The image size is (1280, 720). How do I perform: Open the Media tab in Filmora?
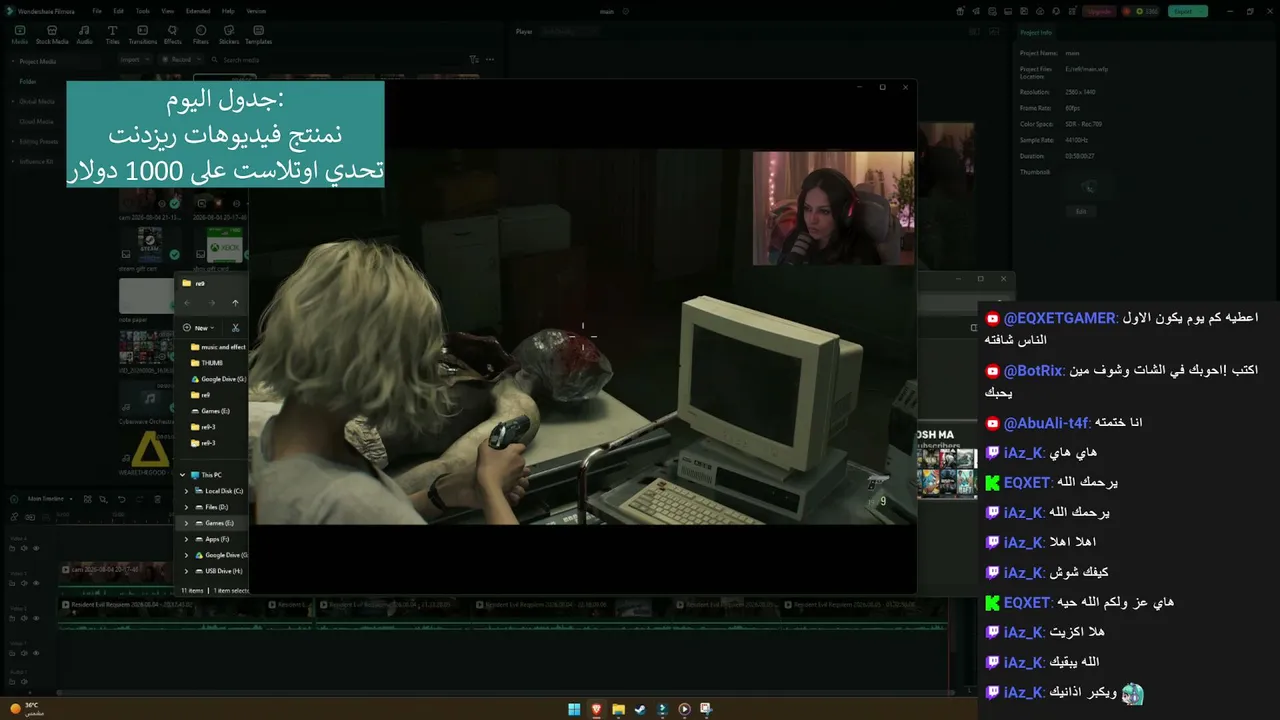coord(20,35)
